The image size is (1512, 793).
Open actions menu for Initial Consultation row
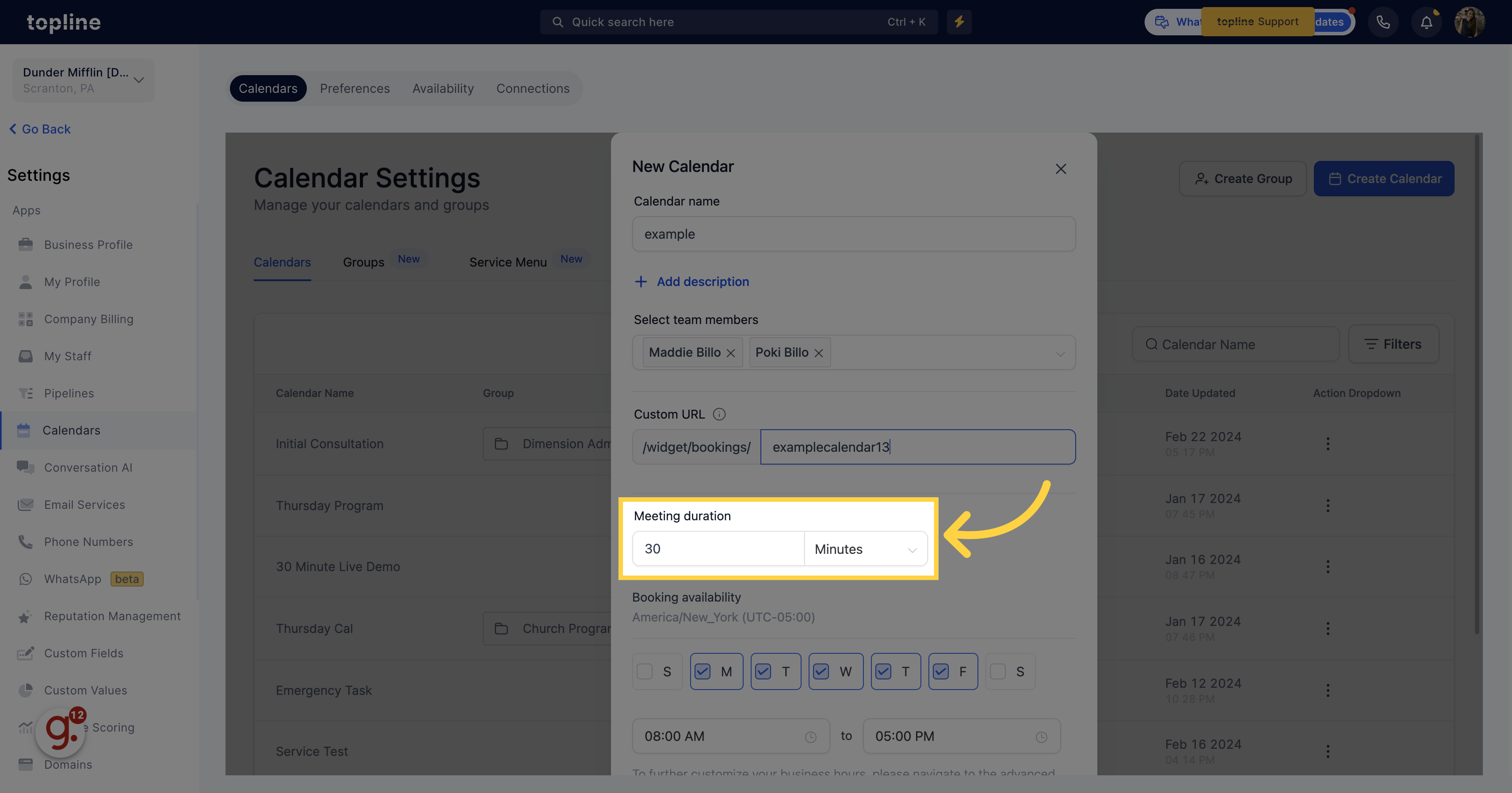pos(1328,444)
